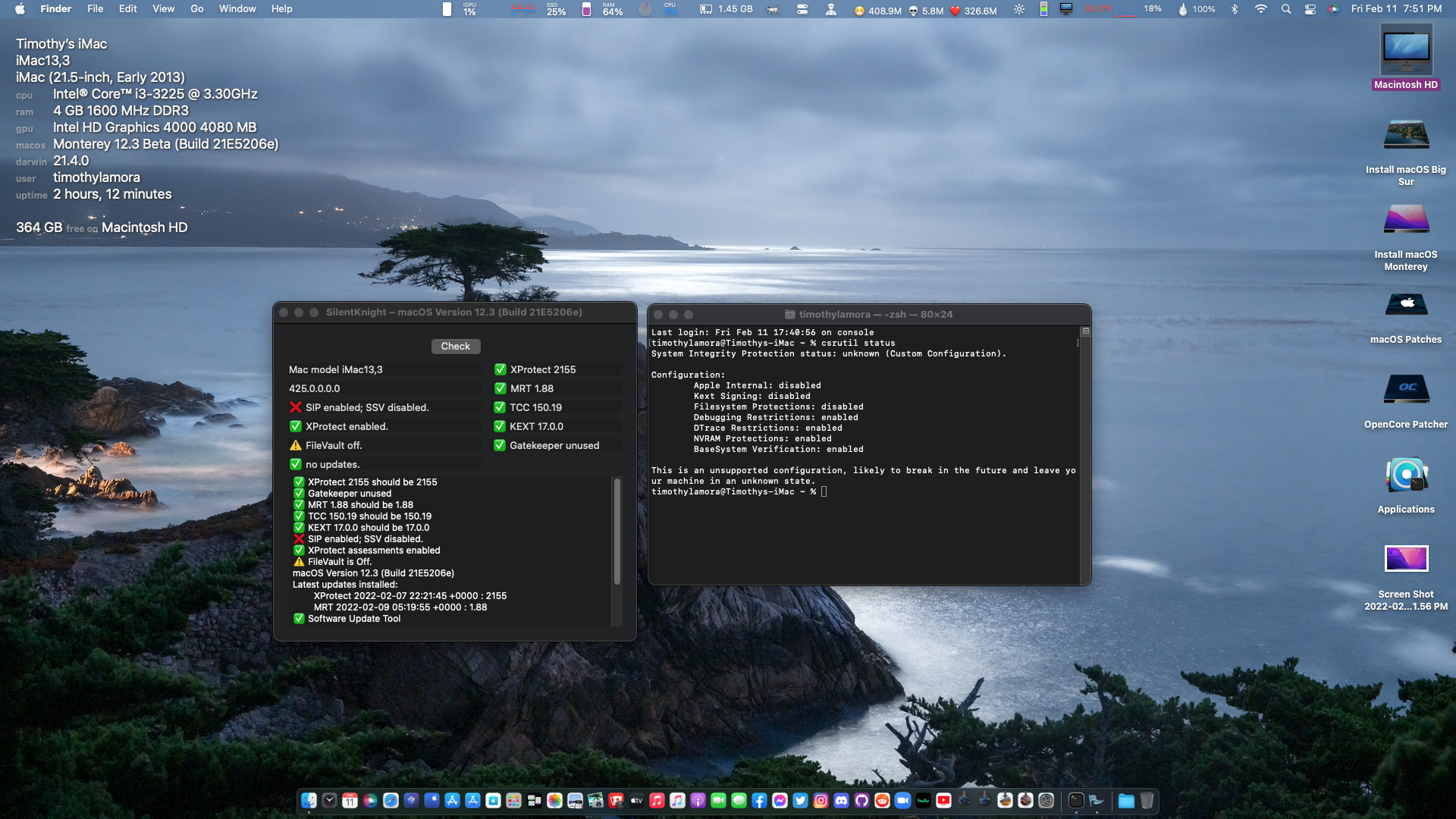This screenshot has height=819, width=1456.
Task: Open Messenger from the dock
Action: click(x=780, y=800)
